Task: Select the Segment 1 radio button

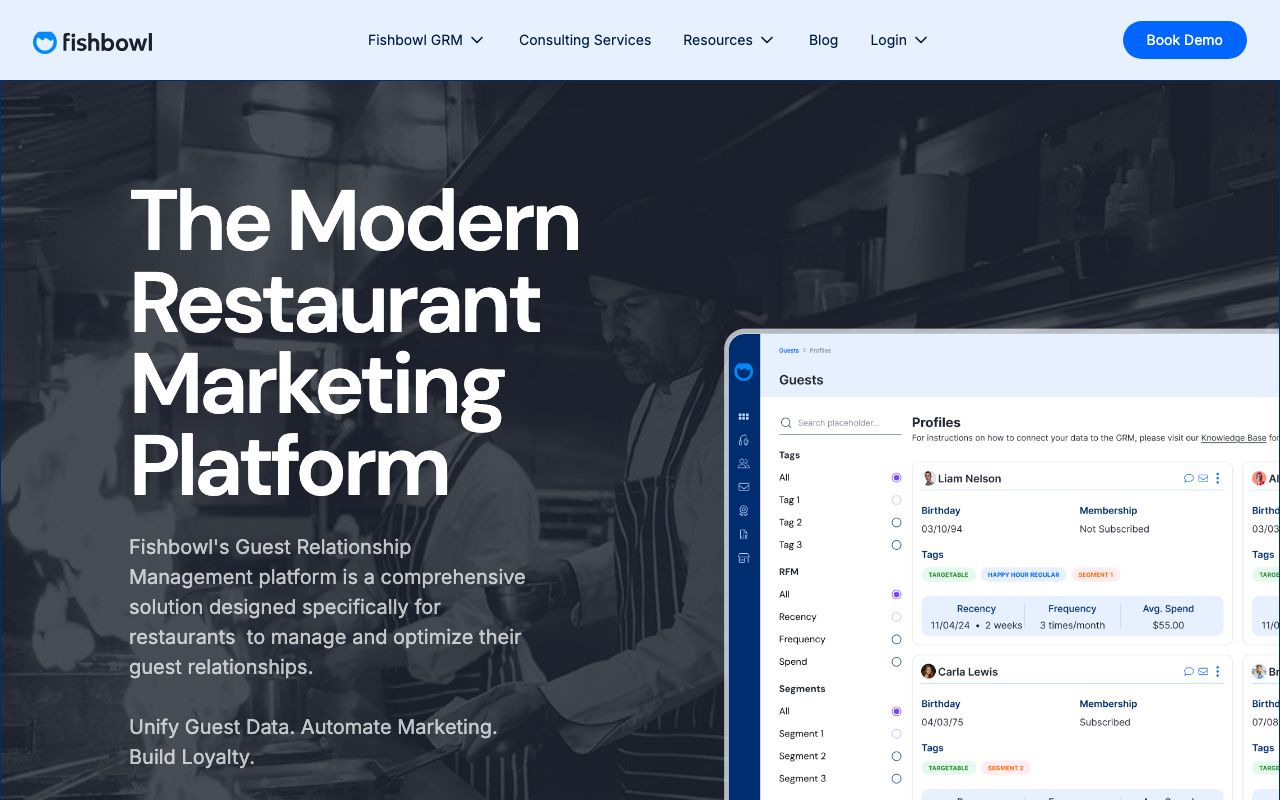Action: tap(896, 734)
